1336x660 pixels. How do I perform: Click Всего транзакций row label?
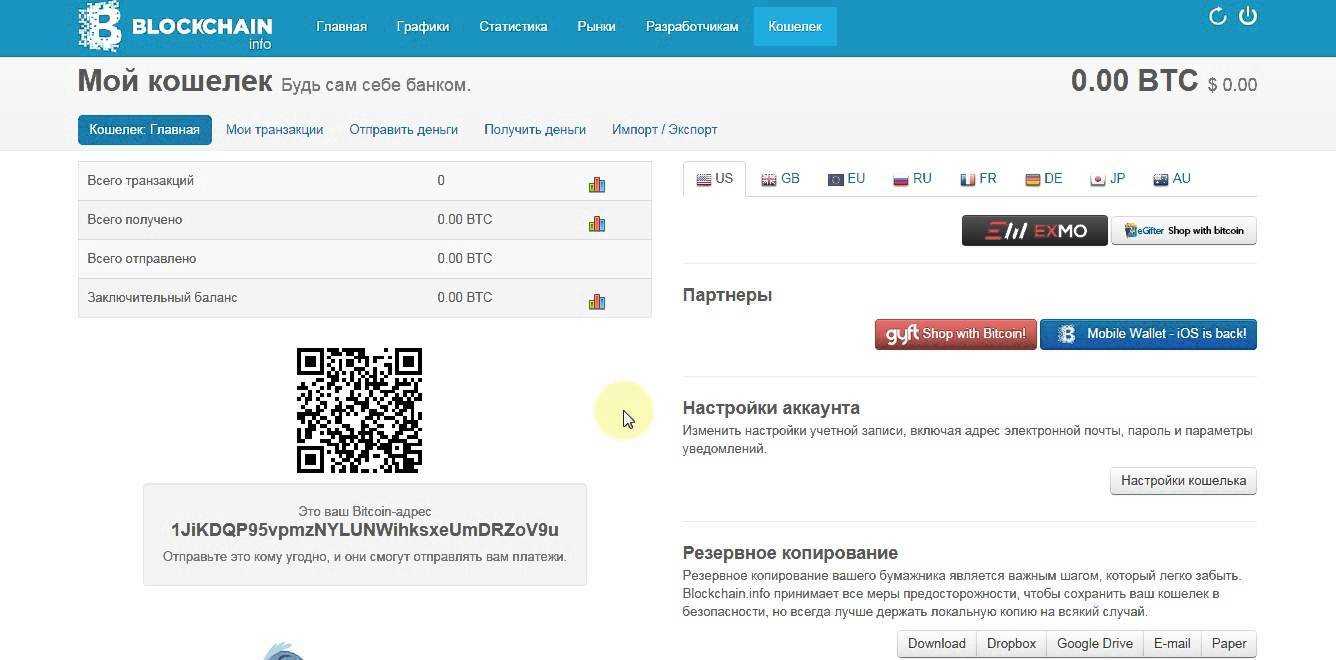click(141, 181)
